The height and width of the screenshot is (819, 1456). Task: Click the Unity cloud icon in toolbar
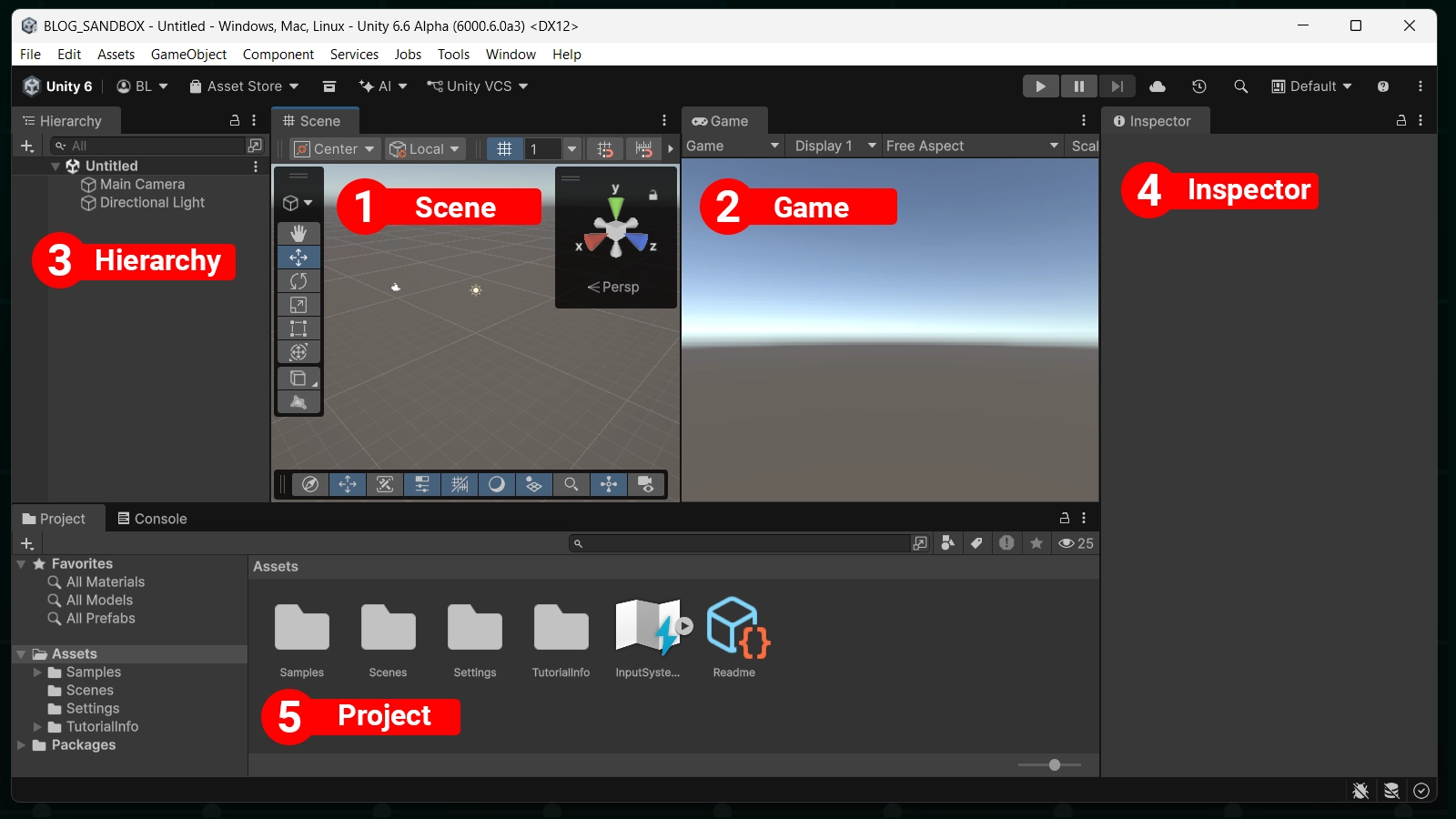click(1158, 86)
